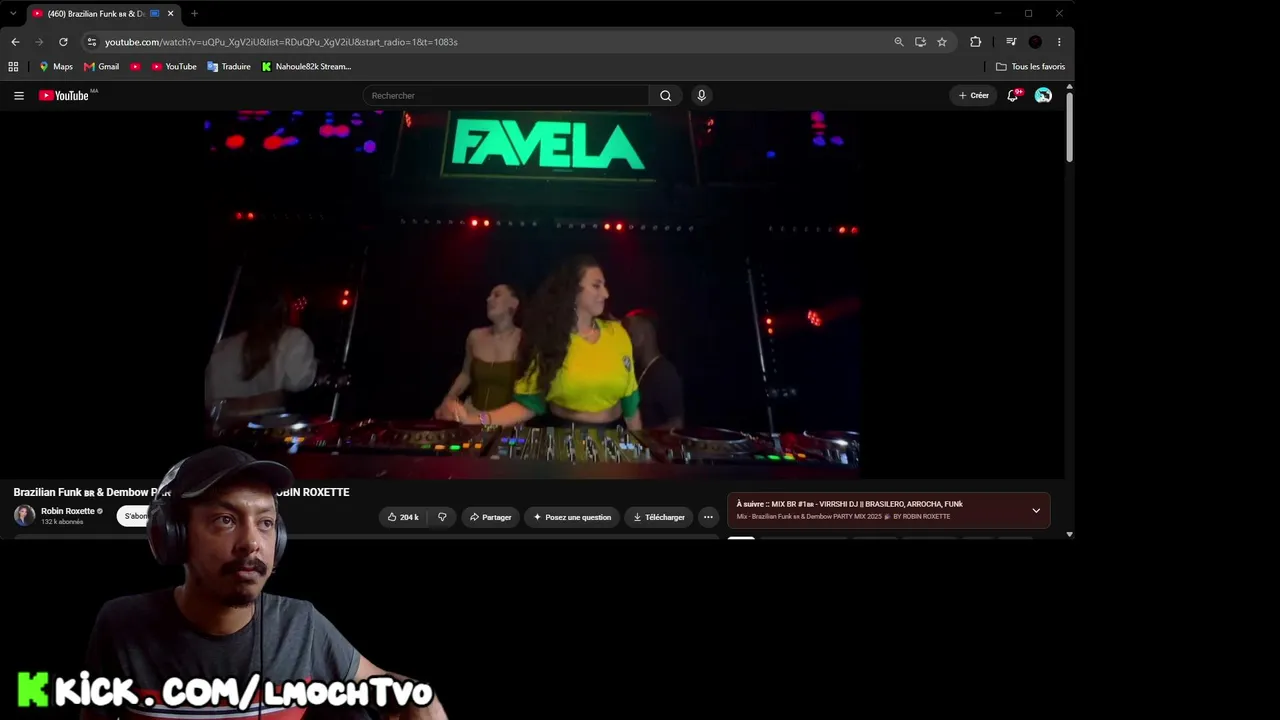Download the video with Télécharger
Viewport: 1280px width, 720px height.
coord(659,517)
